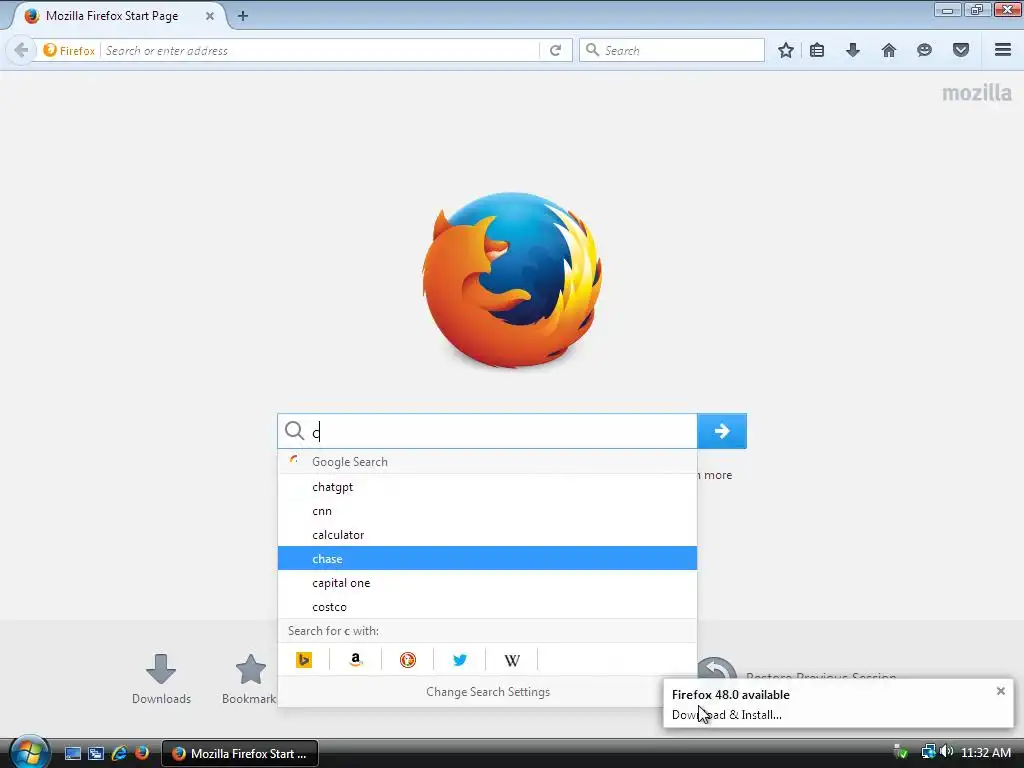Close the Mozilla Firefox Start Page tab
1024x768 pixels.
[210, 16]
